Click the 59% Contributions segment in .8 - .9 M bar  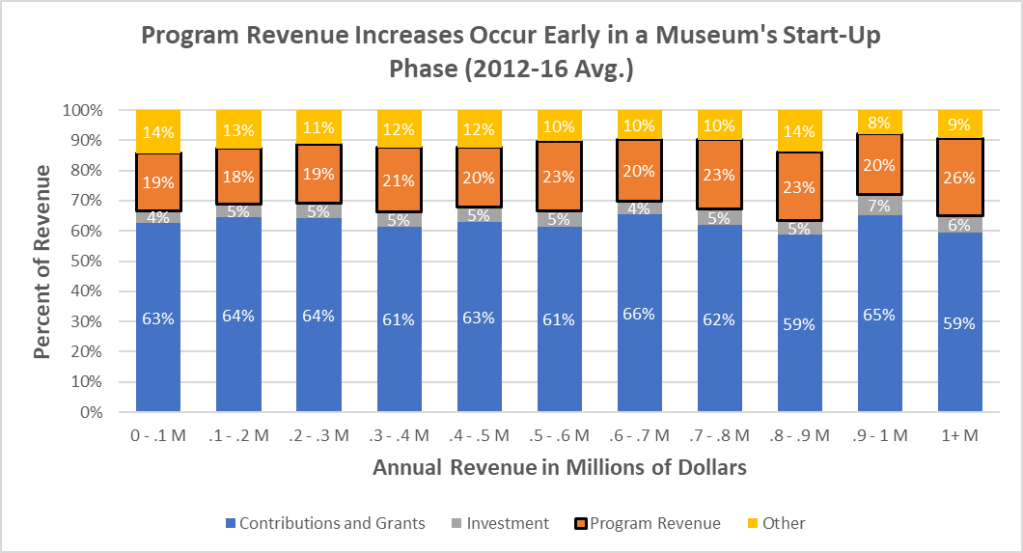(800, 323)
